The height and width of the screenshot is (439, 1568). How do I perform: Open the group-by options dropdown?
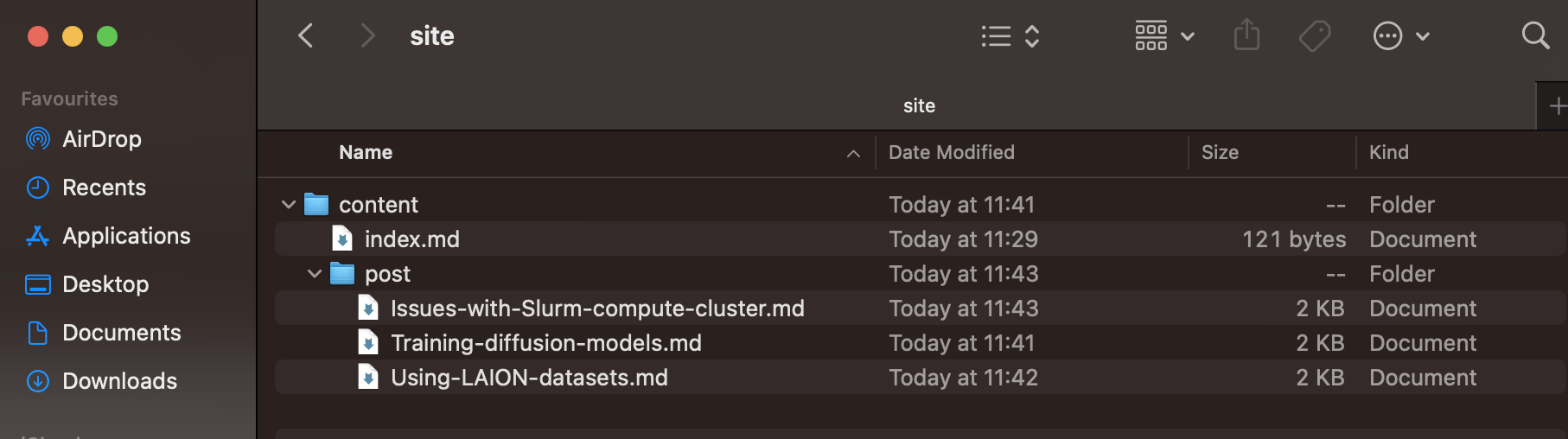[x=1164, y=36]
